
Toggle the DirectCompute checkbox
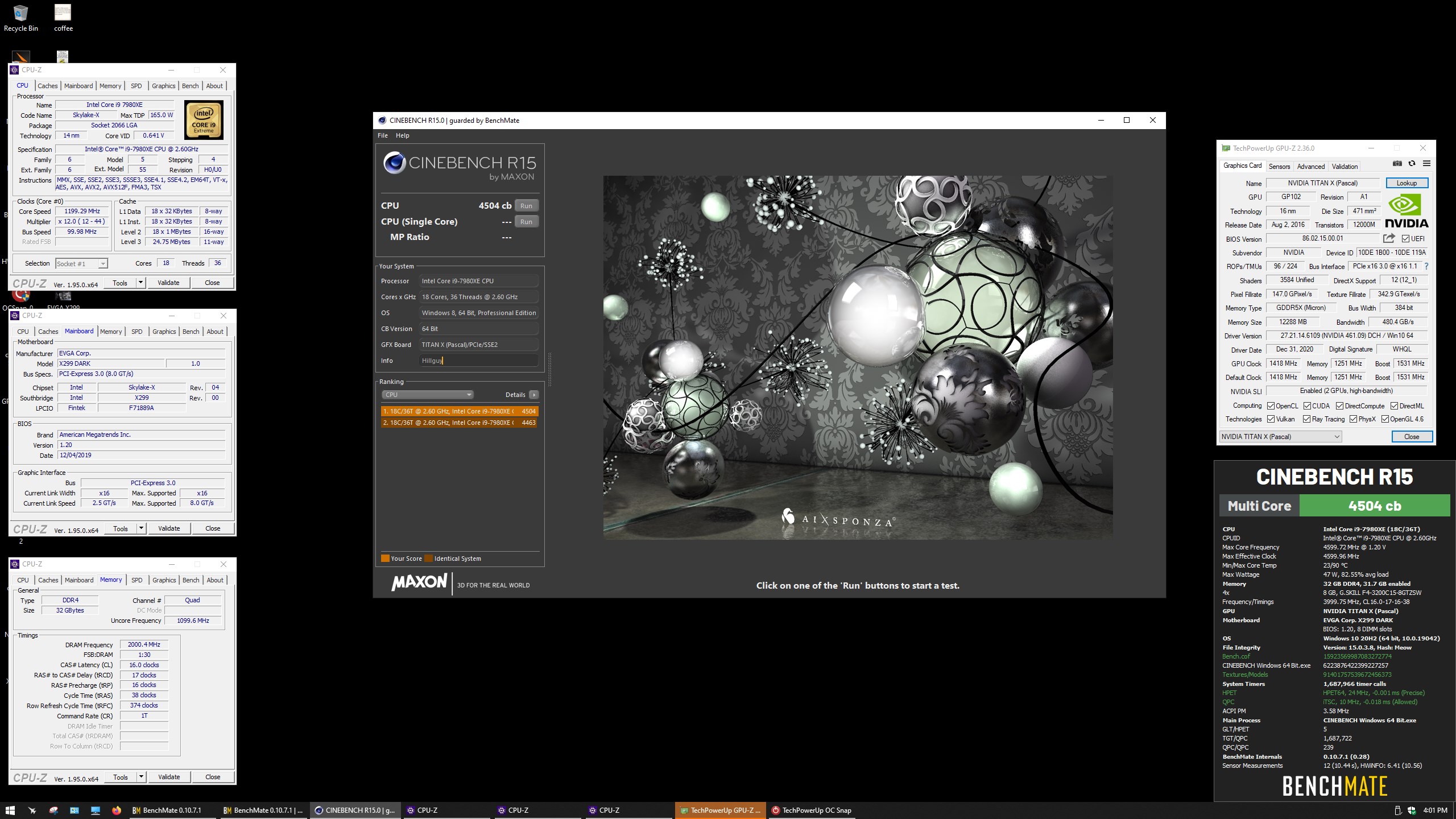point(1339,406)
